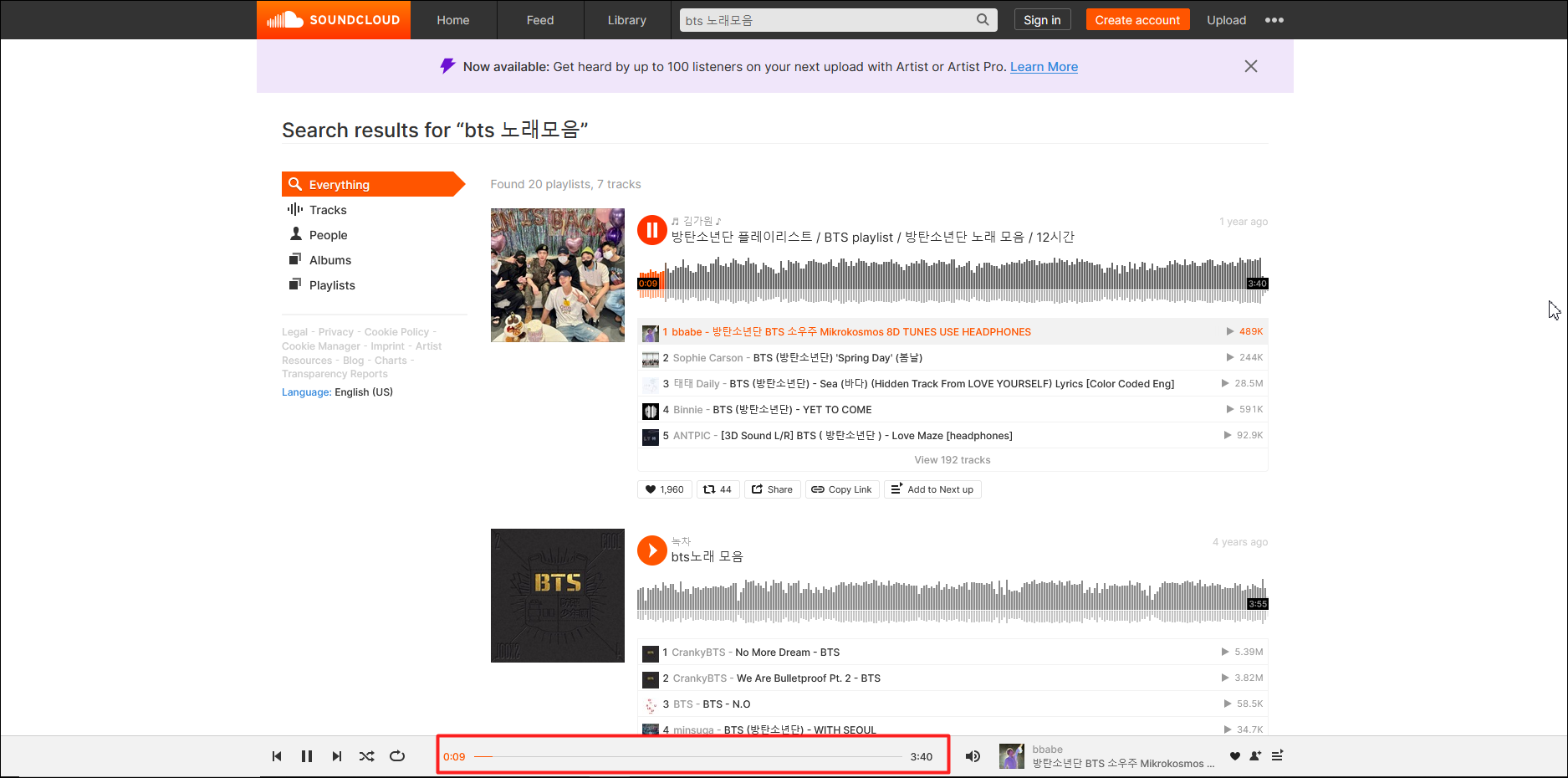1568x778 pixels.
Task: Open the next up queue icon
Action: coord(1277,755)
